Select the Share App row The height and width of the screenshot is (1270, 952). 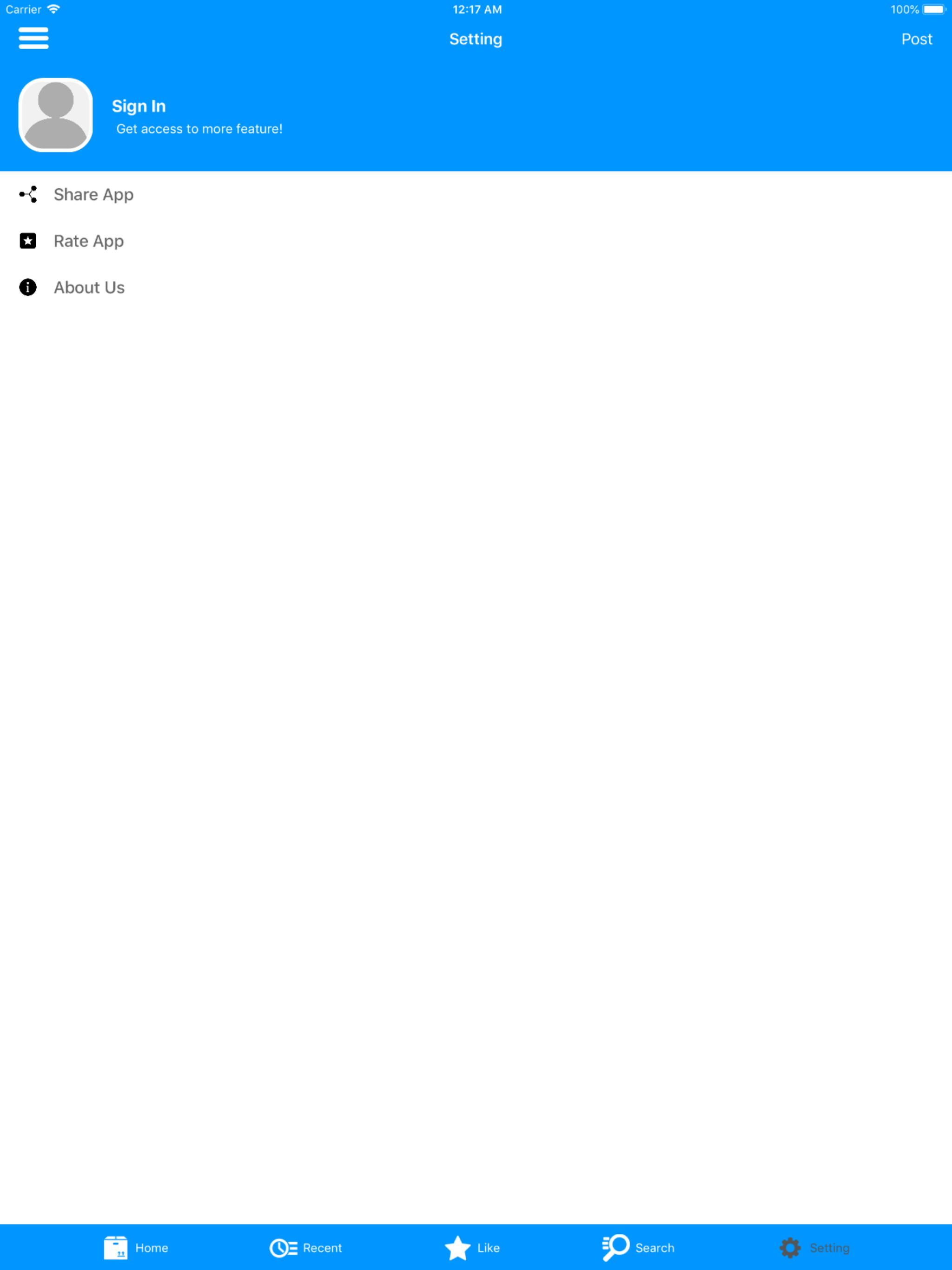point(476,195)
